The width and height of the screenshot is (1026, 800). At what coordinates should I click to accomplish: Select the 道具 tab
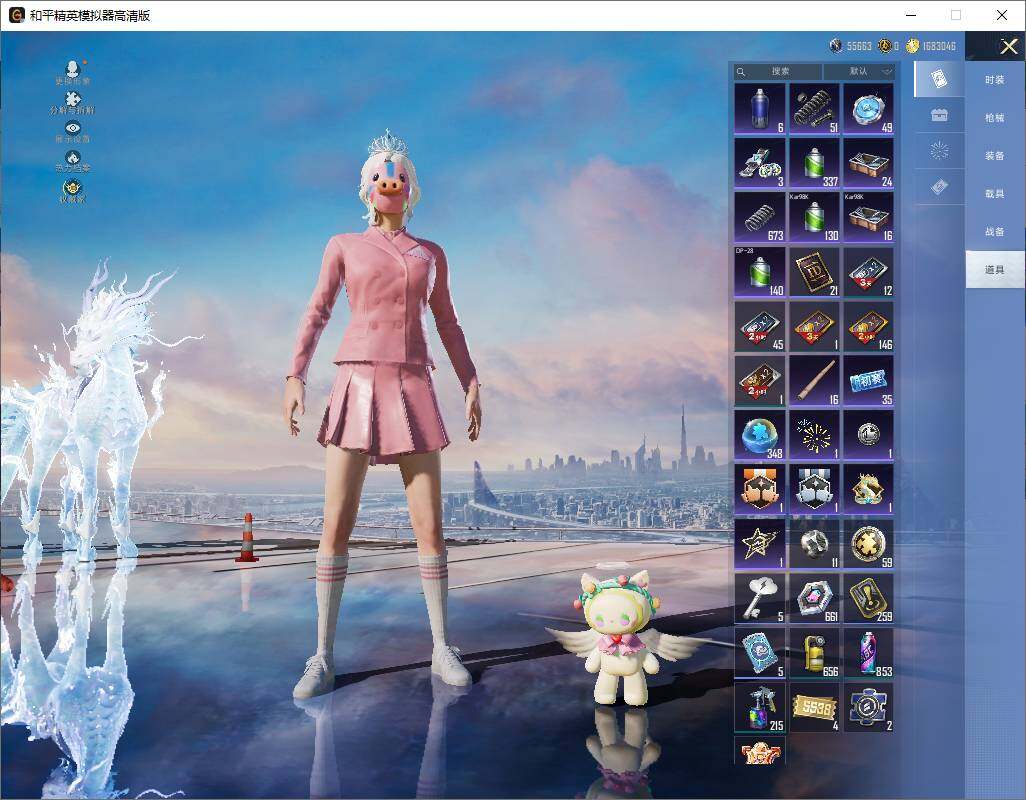pyautogui.click(x=995, y=270)
